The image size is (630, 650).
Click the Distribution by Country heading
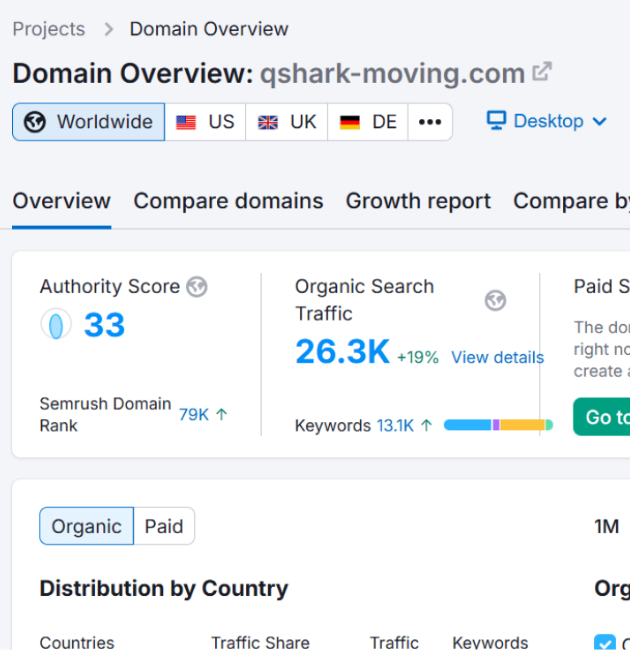(164, 589)
